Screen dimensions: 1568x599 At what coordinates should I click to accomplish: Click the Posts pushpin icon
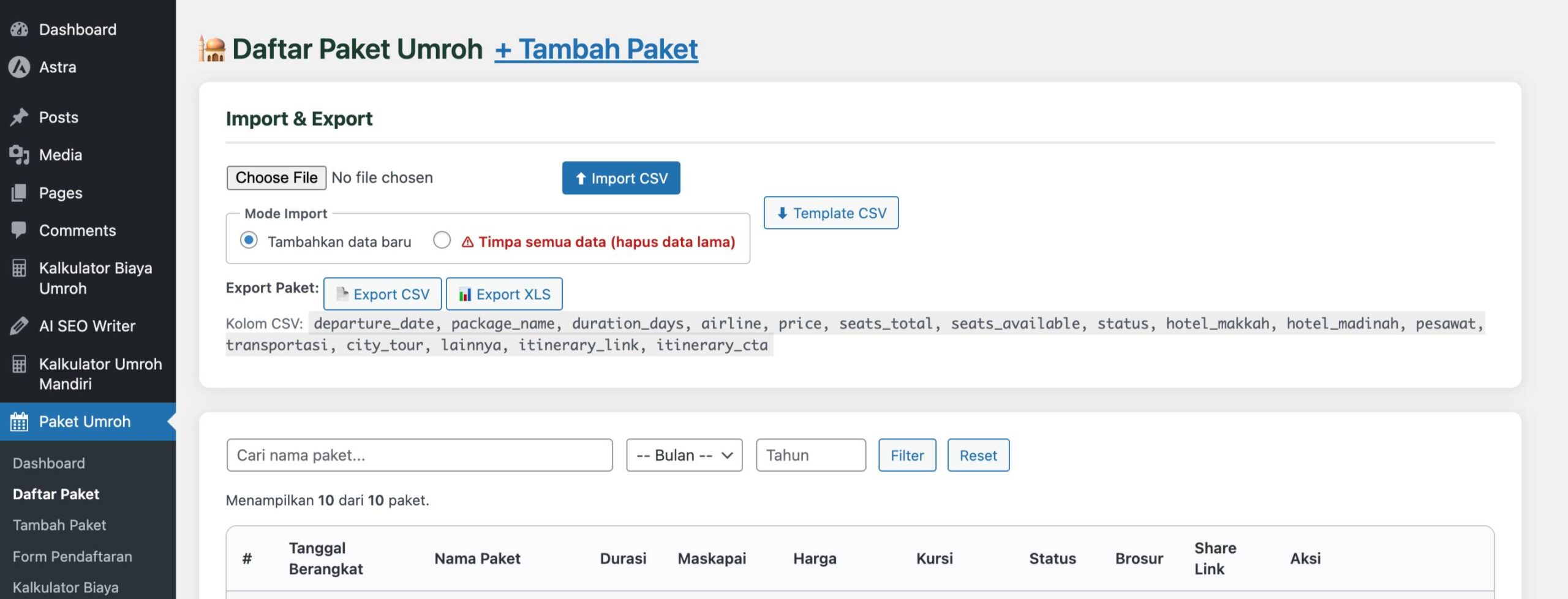(19, 117)
